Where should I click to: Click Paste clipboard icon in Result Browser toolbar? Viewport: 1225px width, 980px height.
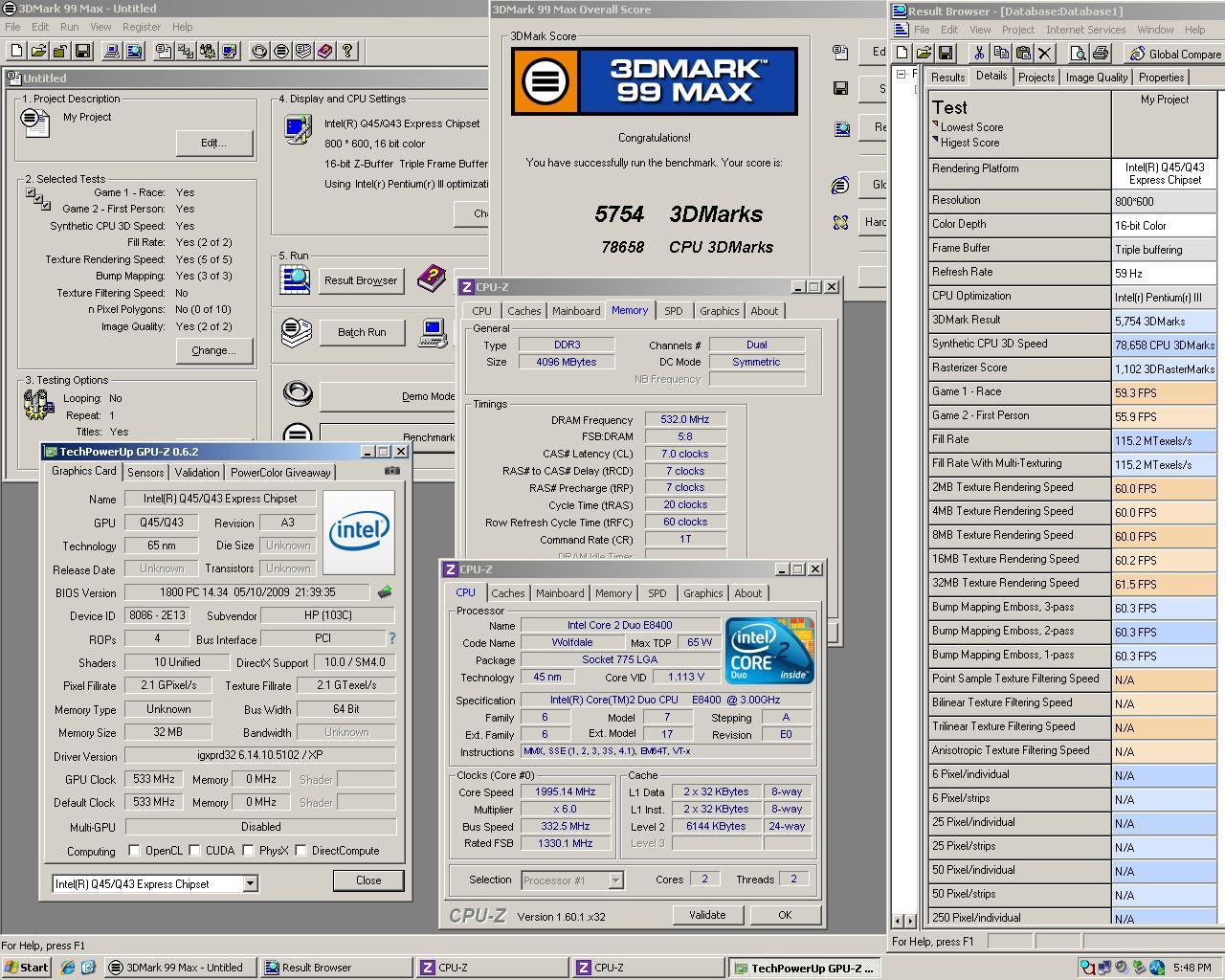[x=1023, y=54]
